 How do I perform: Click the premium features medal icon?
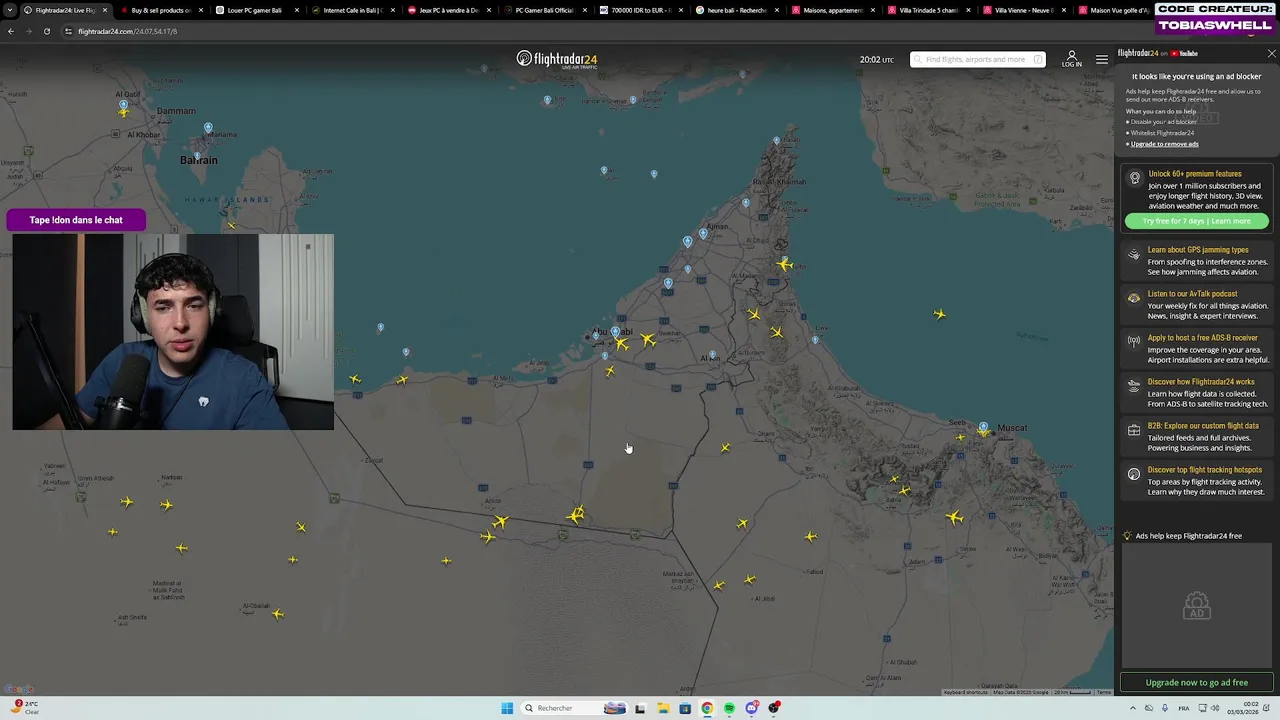[x=1134, y=179]
